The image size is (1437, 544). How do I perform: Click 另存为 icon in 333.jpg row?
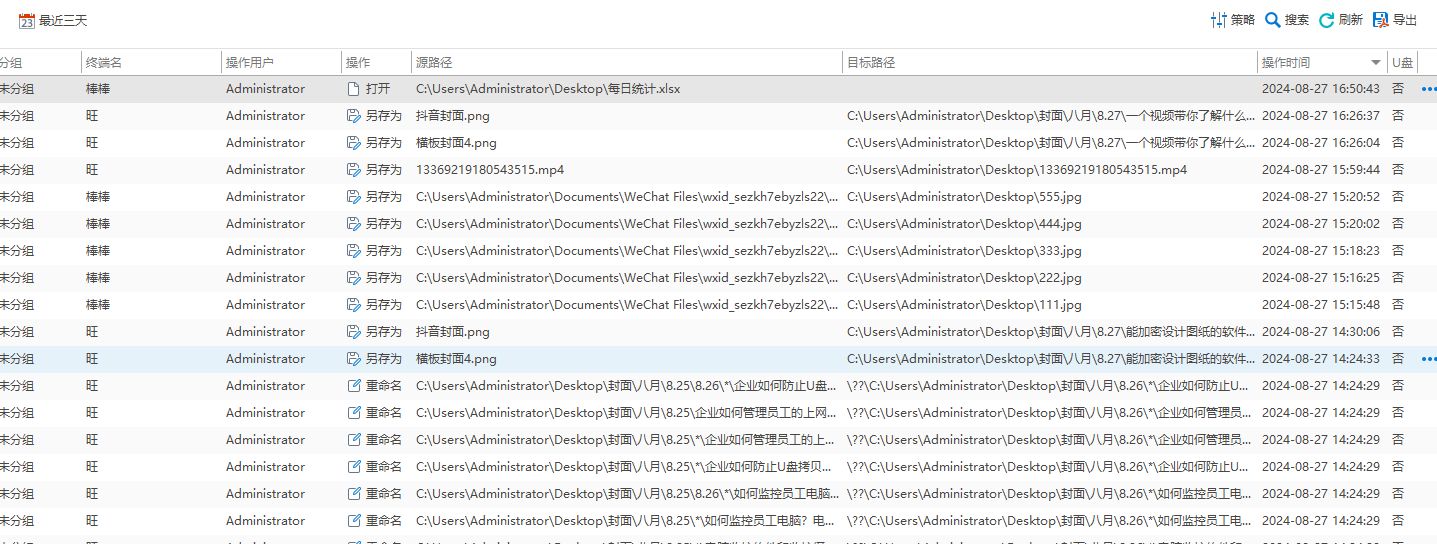pyautogui.click(x=353, y=251)
